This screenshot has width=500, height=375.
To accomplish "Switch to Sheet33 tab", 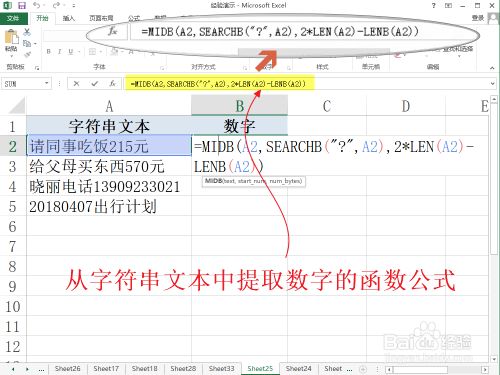I will (x=222, y=369).
